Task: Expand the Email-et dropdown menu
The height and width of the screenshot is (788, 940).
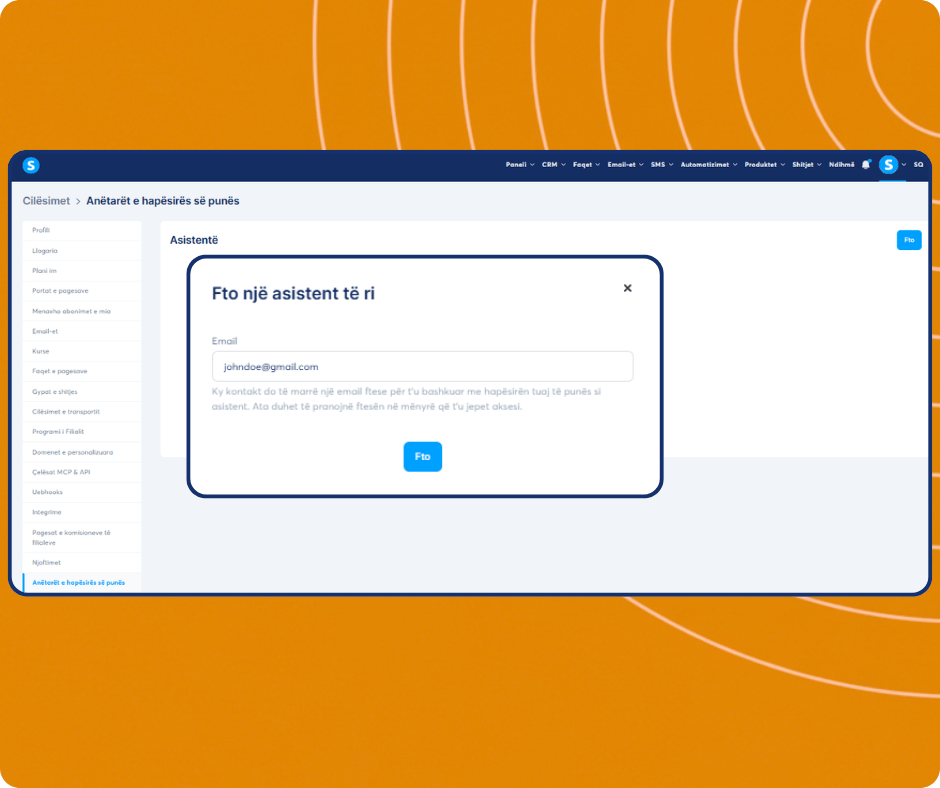Action: [625, 164]
